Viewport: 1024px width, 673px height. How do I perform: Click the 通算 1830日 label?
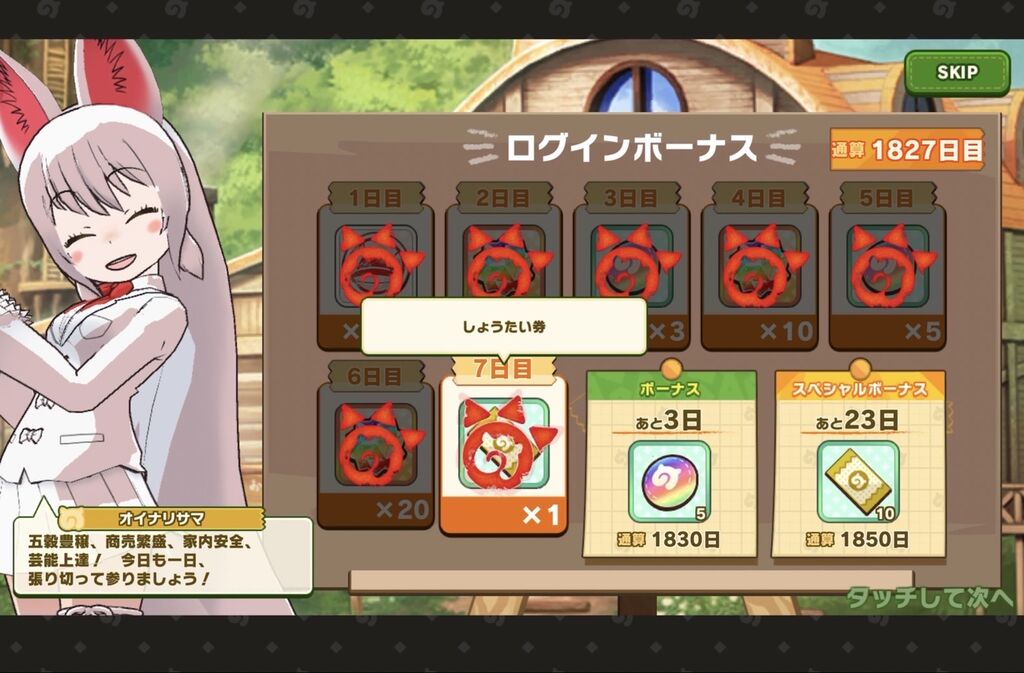(x=669, y=540)
